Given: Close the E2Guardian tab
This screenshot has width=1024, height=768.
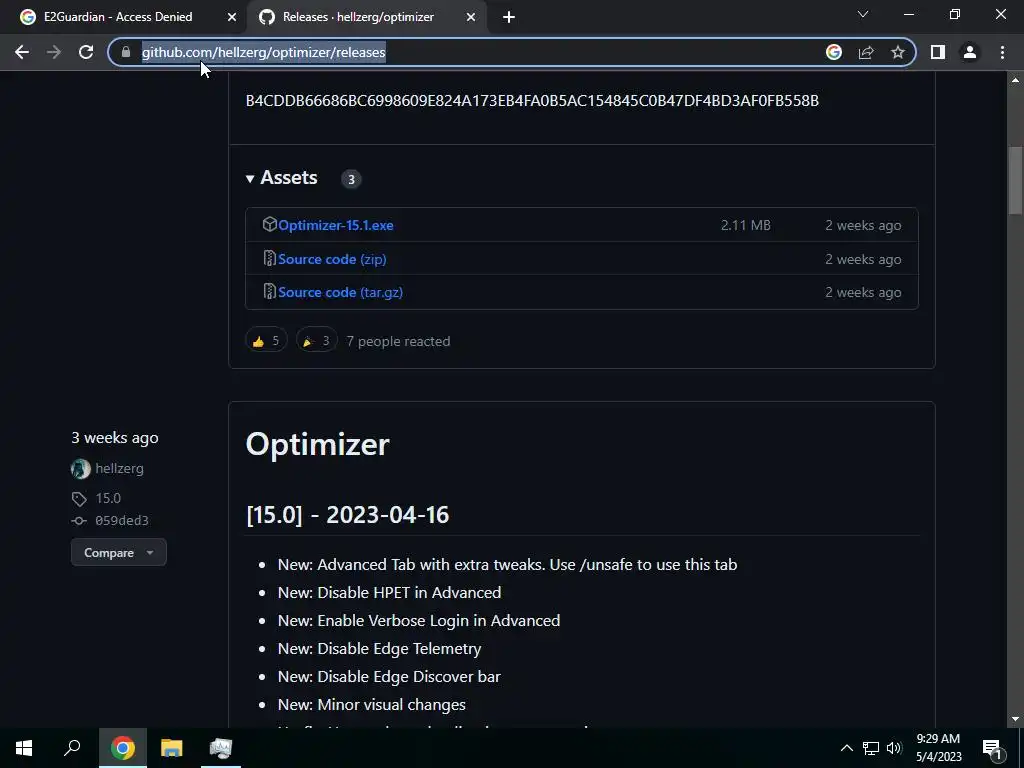Looking at the screenshot, I should click(232, 17).
